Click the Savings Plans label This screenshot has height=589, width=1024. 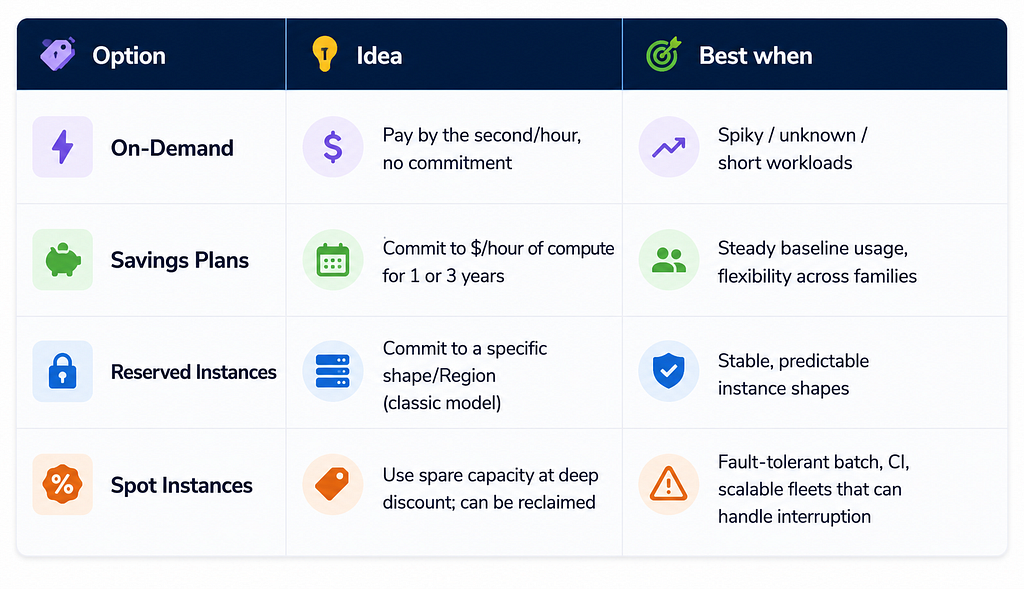(x=180, y=261)
